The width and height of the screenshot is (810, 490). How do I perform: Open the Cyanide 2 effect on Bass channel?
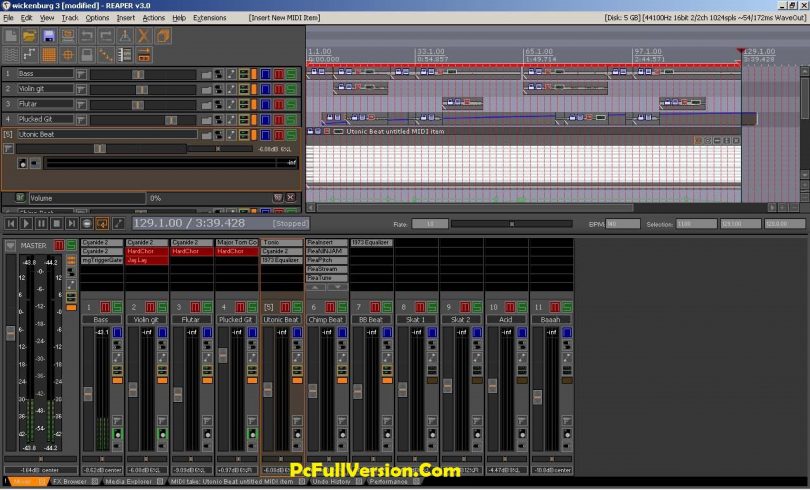101,242
